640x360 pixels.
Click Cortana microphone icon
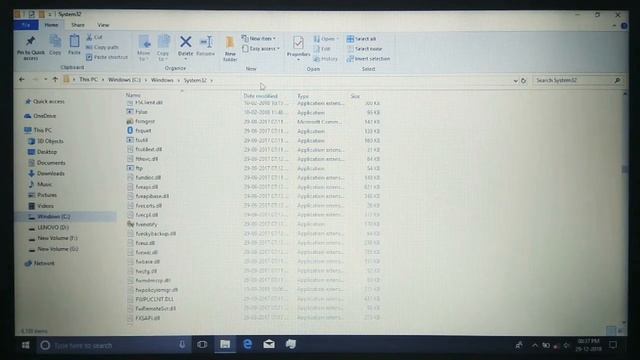click(182, 345)
